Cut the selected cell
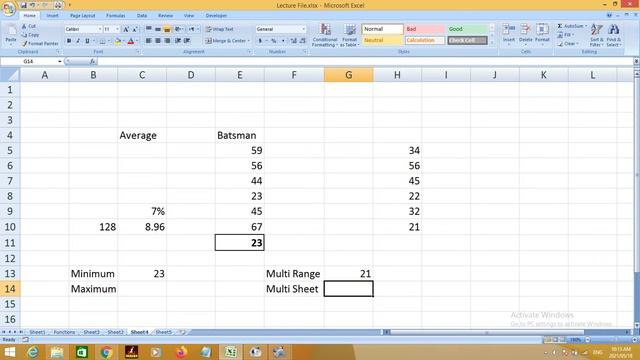This screenshot has width=640, height=360. [29, 26]
